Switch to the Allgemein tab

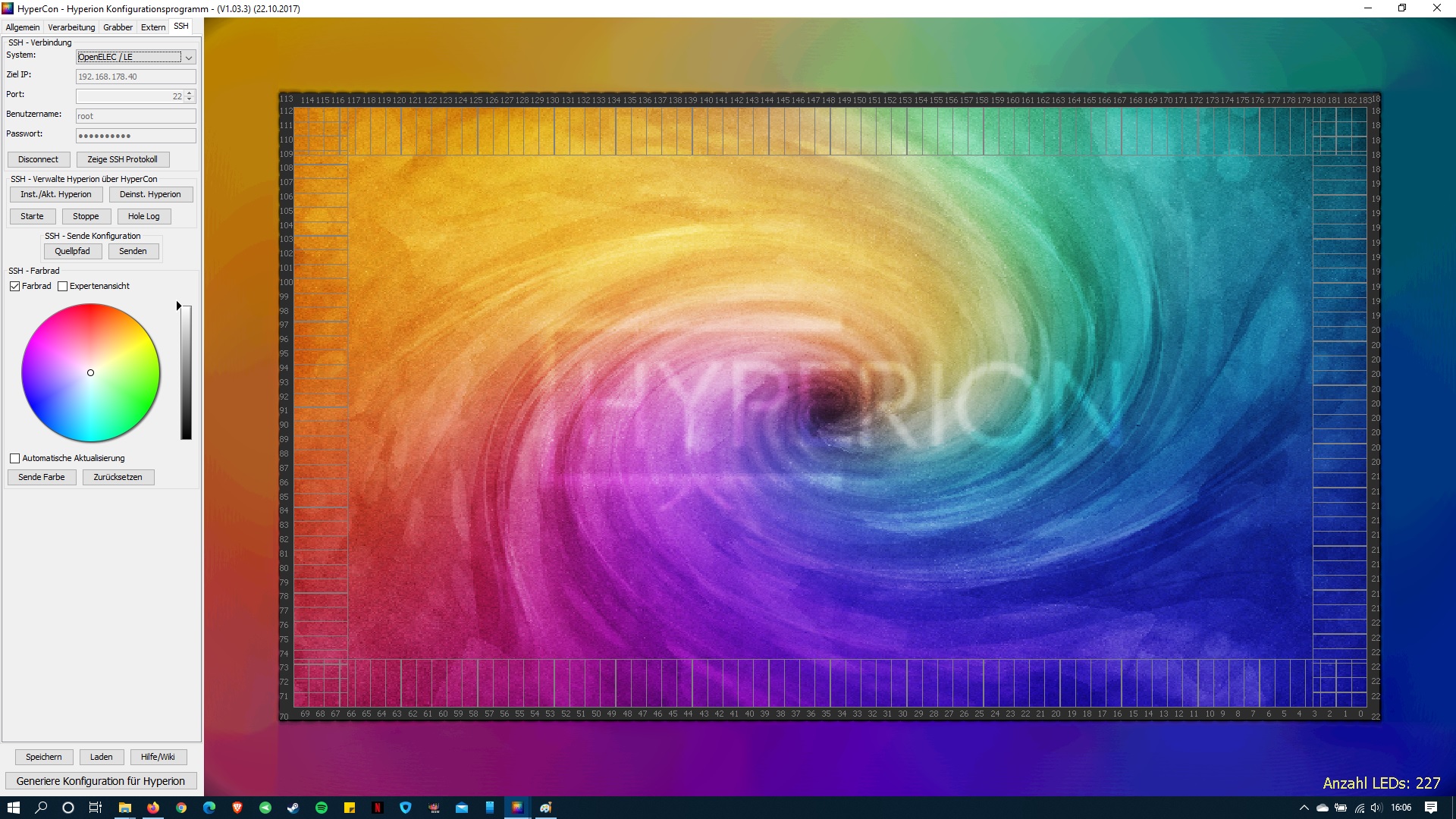pyautogui.click(x=23, y=27)
